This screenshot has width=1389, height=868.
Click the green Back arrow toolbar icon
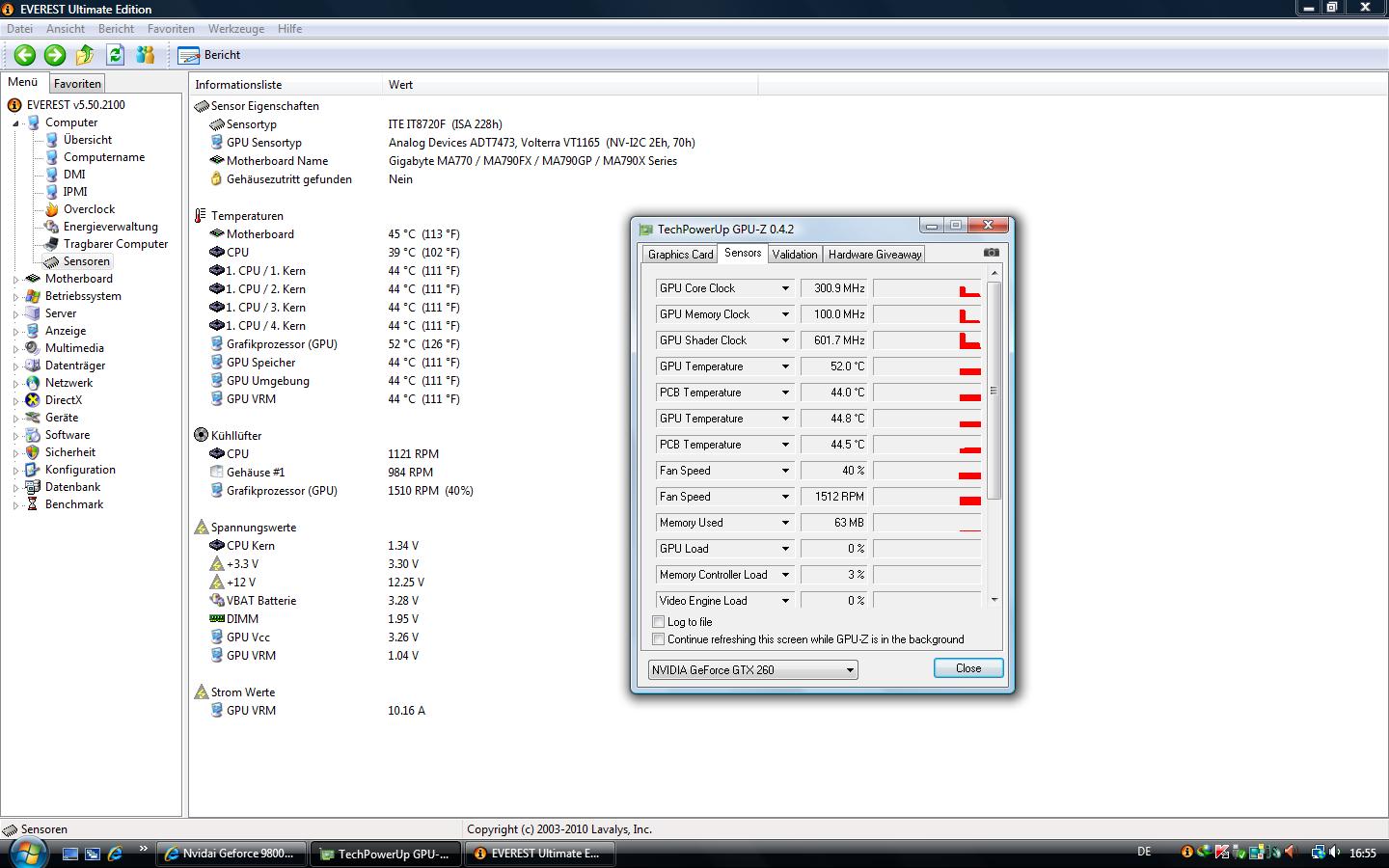pos(25,55)
